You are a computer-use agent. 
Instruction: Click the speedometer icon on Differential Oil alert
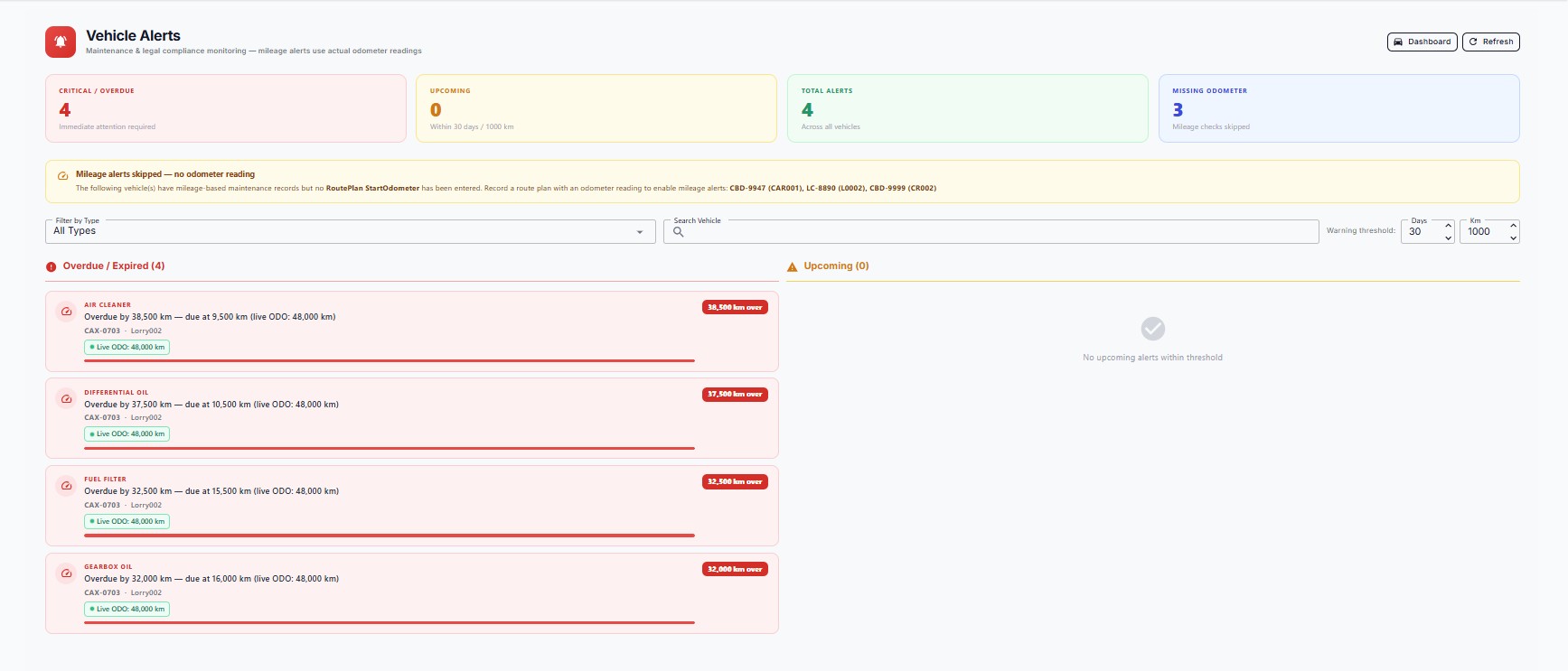pos(66,398)
